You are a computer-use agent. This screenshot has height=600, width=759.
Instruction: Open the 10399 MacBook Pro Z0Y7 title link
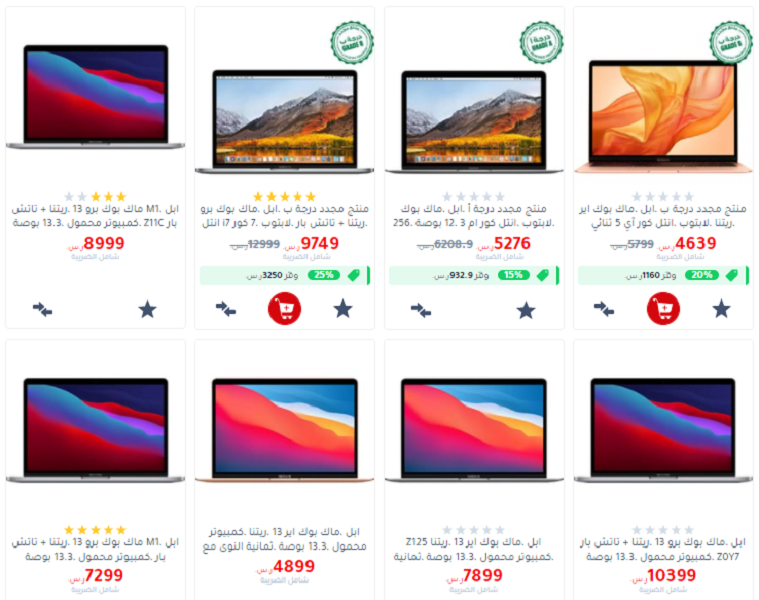tap(663, 549)
